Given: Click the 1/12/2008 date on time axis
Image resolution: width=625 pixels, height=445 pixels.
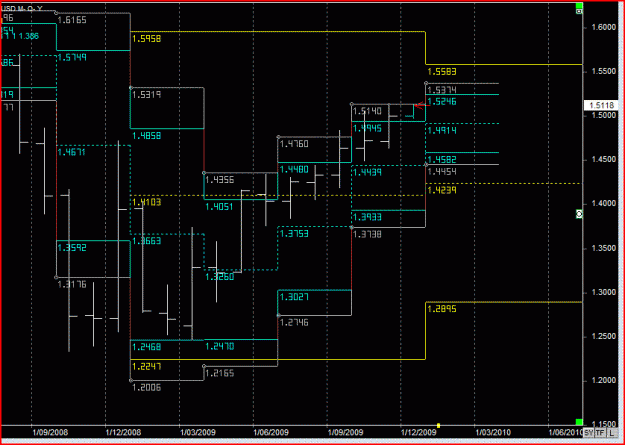Looking at the screenshot, I should click(124, 433).
